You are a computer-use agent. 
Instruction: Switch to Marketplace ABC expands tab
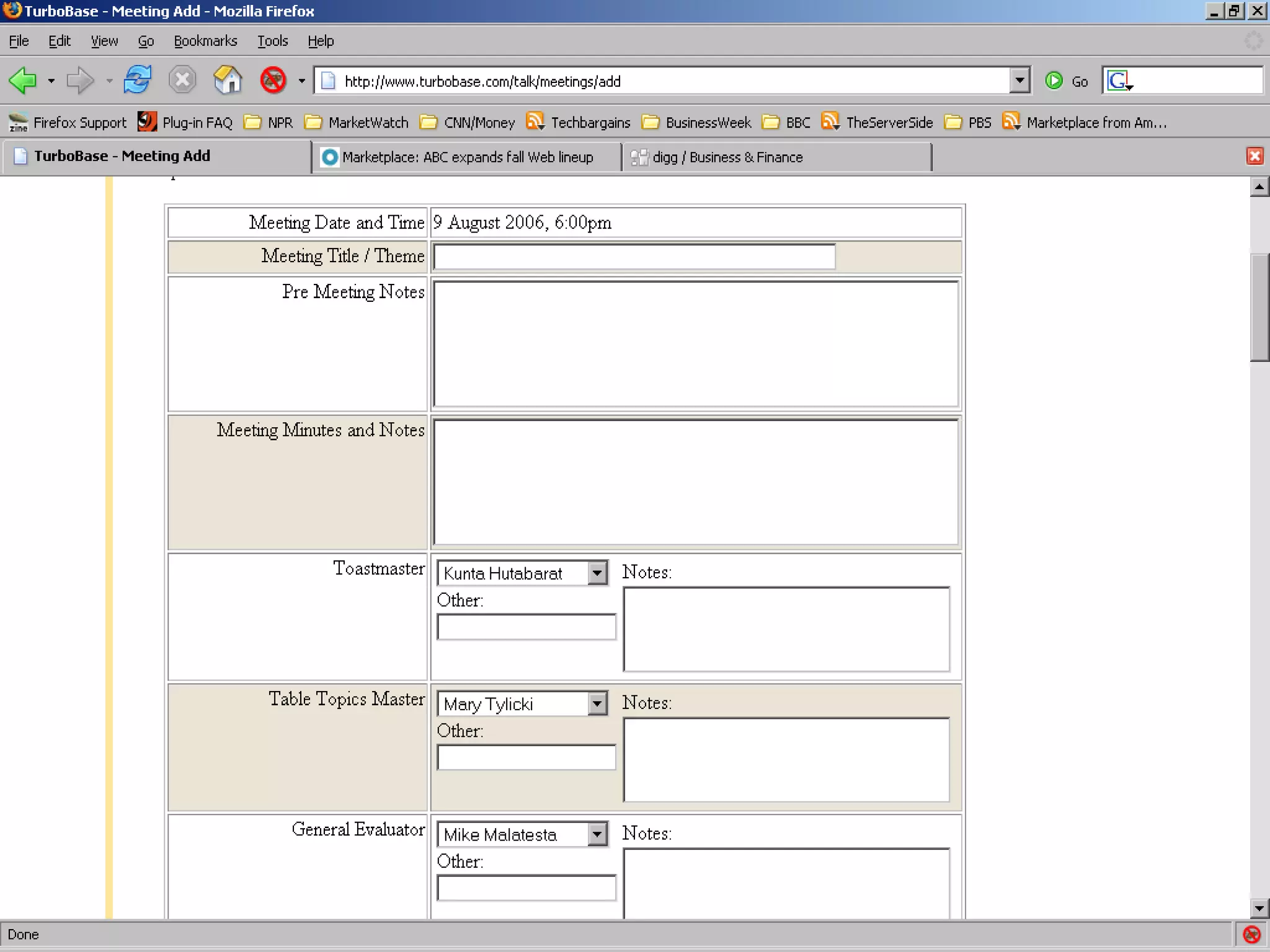[x=466, y=157]
